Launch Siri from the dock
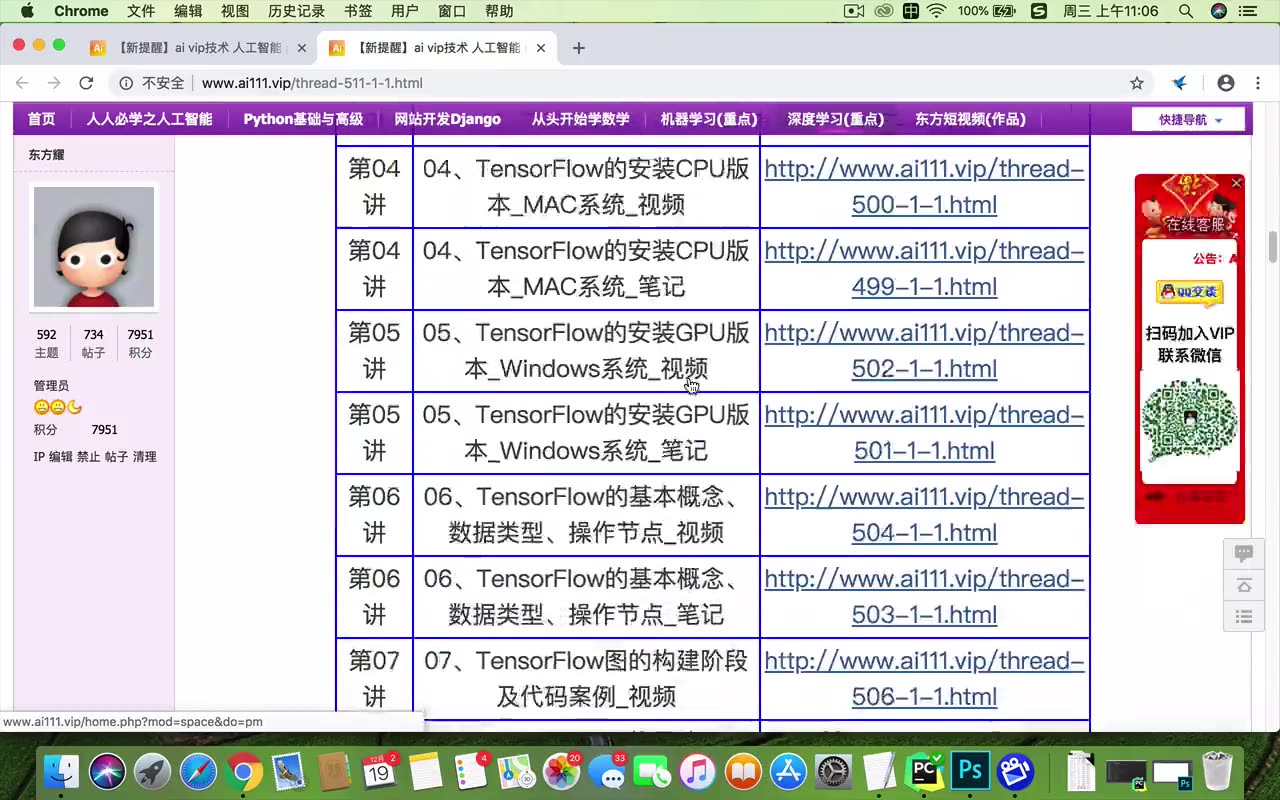This screenshot has height=800, width=1280. (x=107, y=772)
